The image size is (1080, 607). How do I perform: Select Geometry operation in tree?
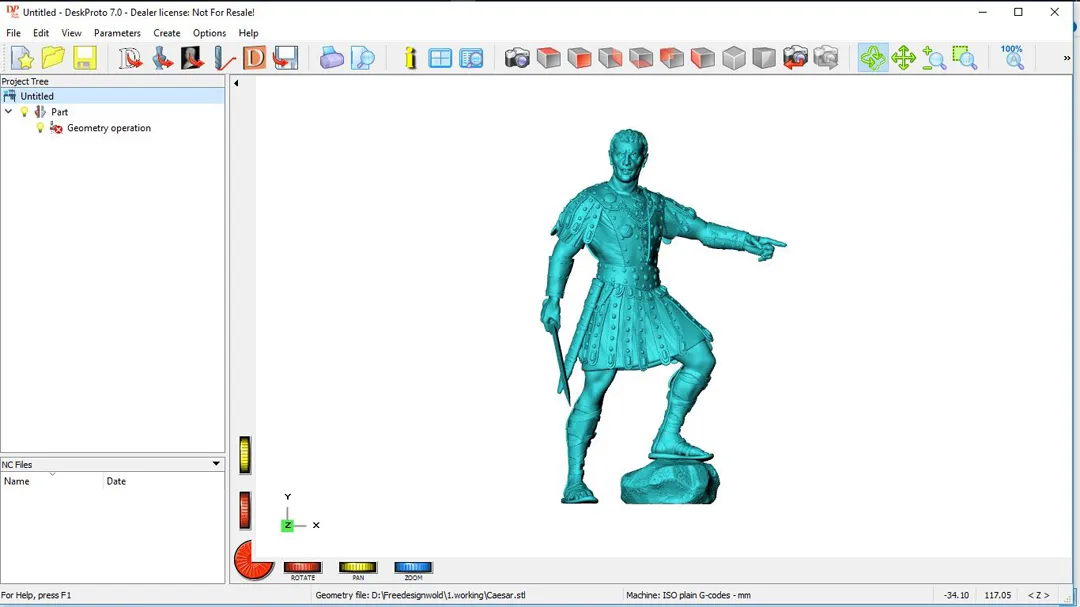point(109,128)
